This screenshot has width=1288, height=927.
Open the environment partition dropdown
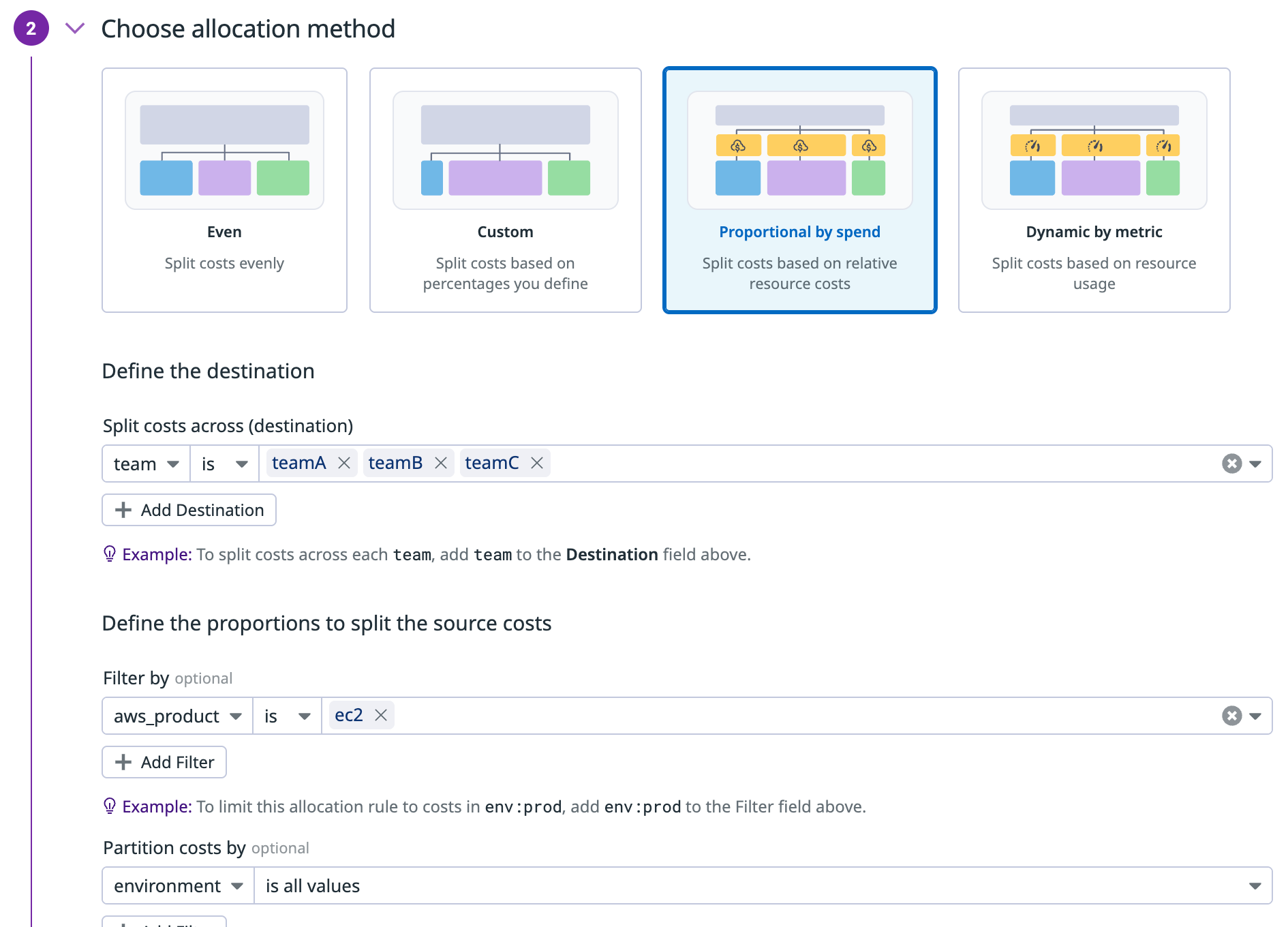pyautogui.click(x=178, y=886)
